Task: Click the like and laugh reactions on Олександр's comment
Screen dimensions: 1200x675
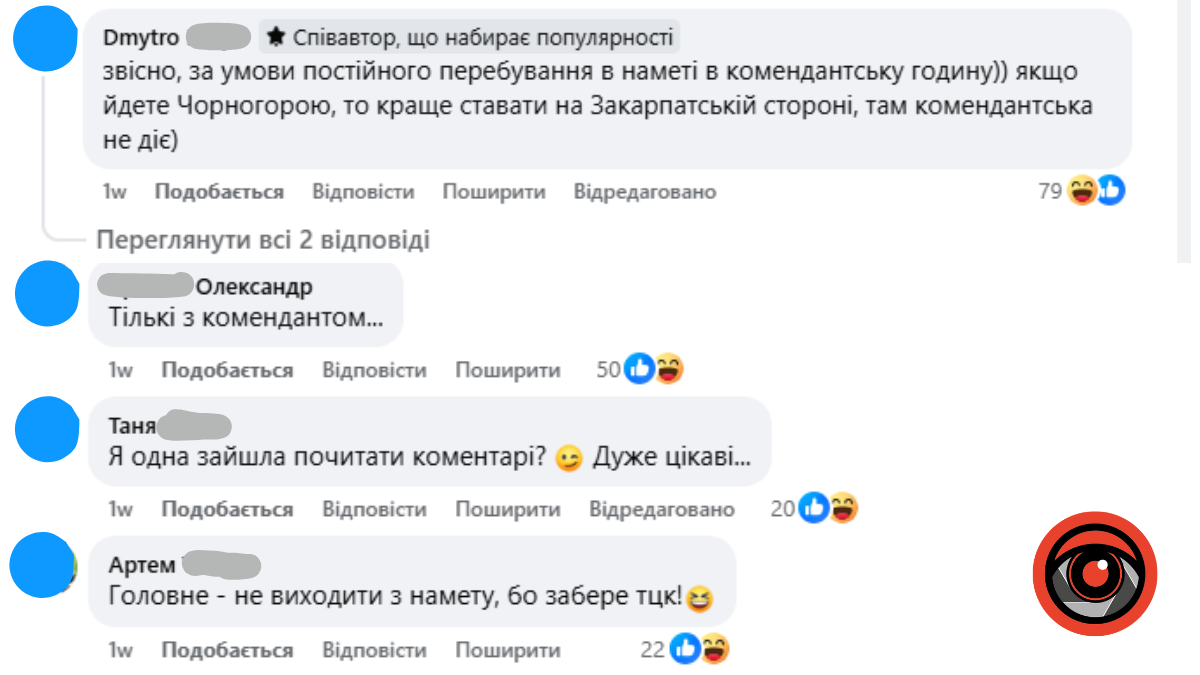Action: click(654, 370)
